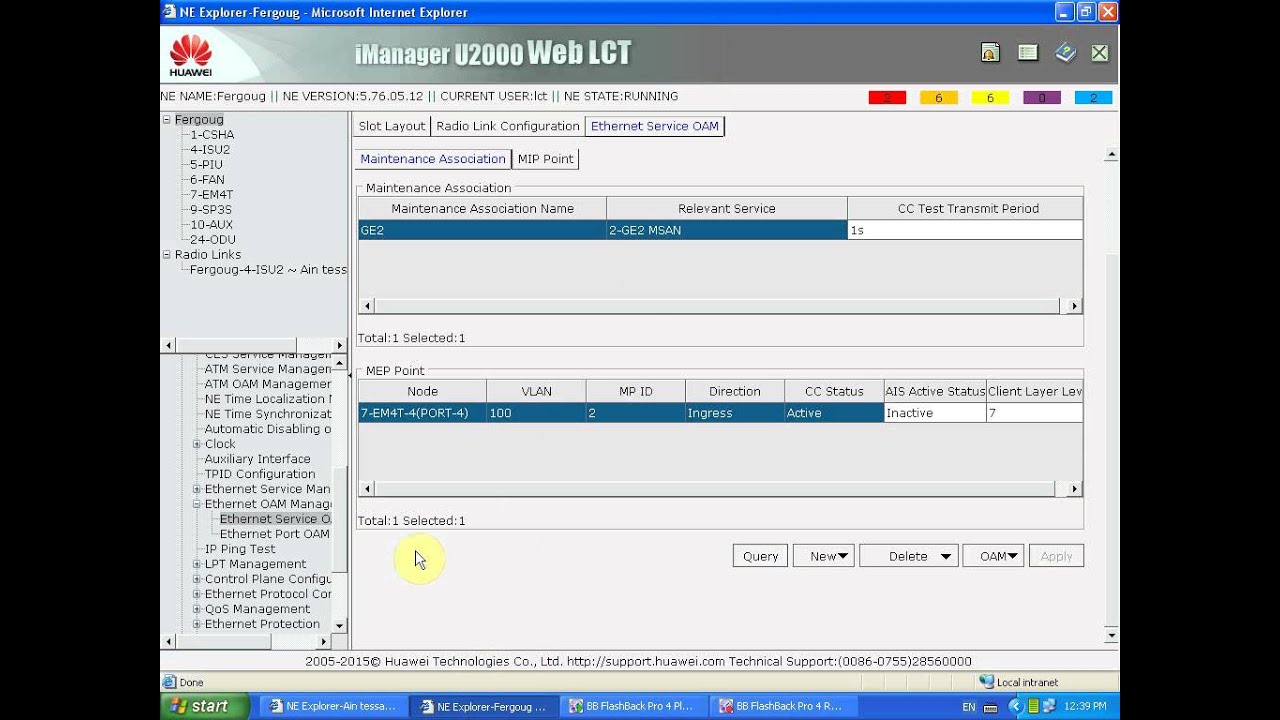Select the Fergoug-4-ISU2 radio link item
The width and height of the screenshot is (1280, 720).
coord(268,269)
